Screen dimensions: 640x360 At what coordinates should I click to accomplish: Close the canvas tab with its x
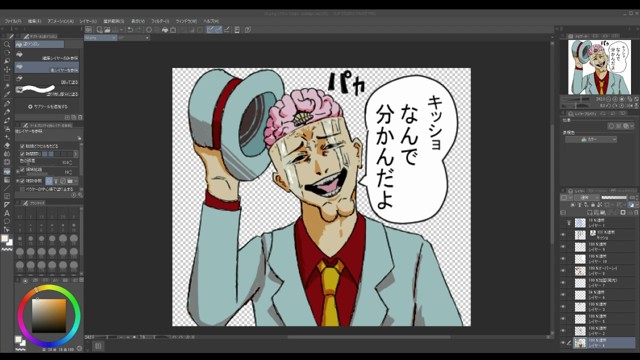click(x=114, y=38)
